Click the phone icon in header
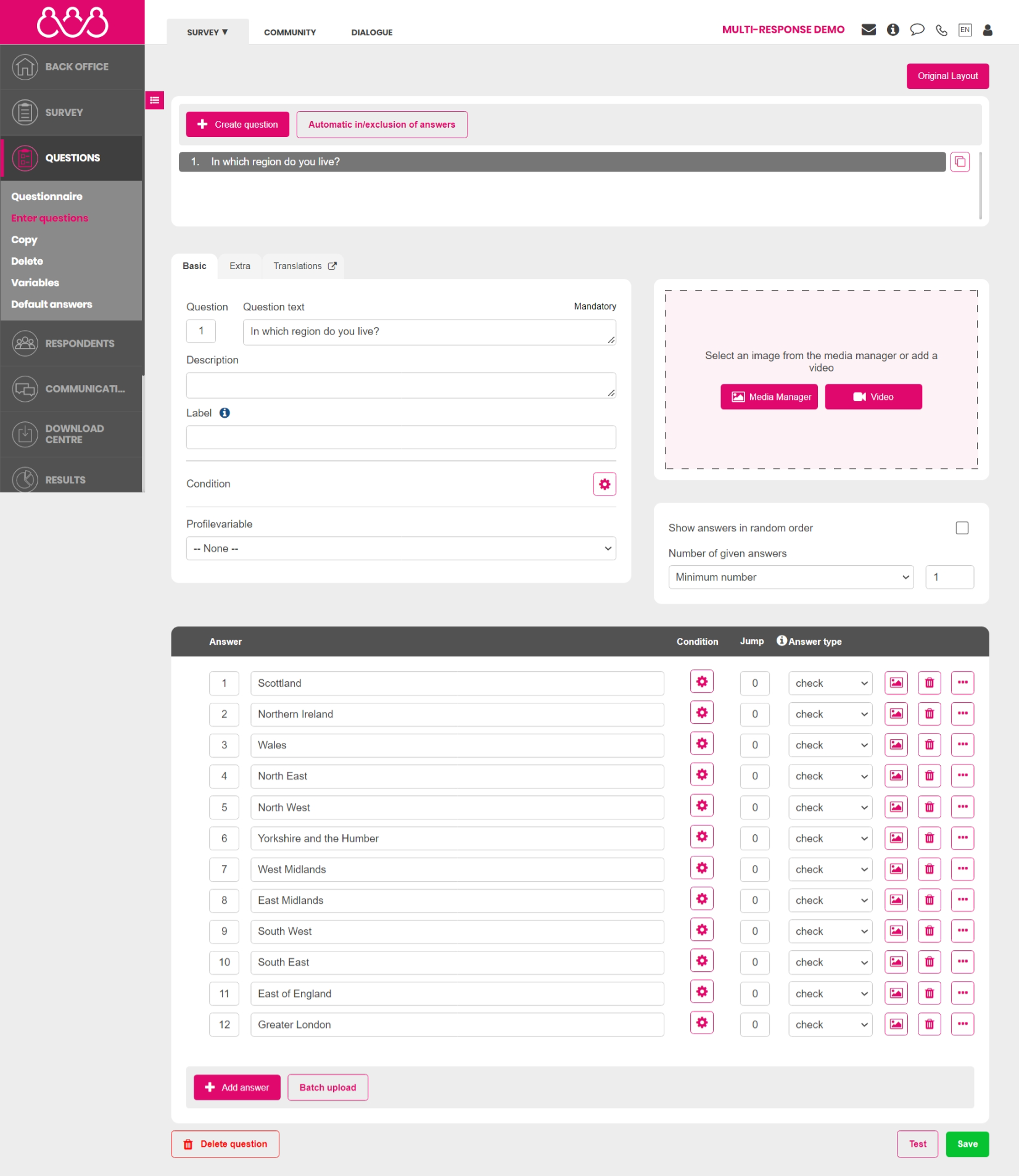The image size is (1019, 1176). click(x=941, y=30)
